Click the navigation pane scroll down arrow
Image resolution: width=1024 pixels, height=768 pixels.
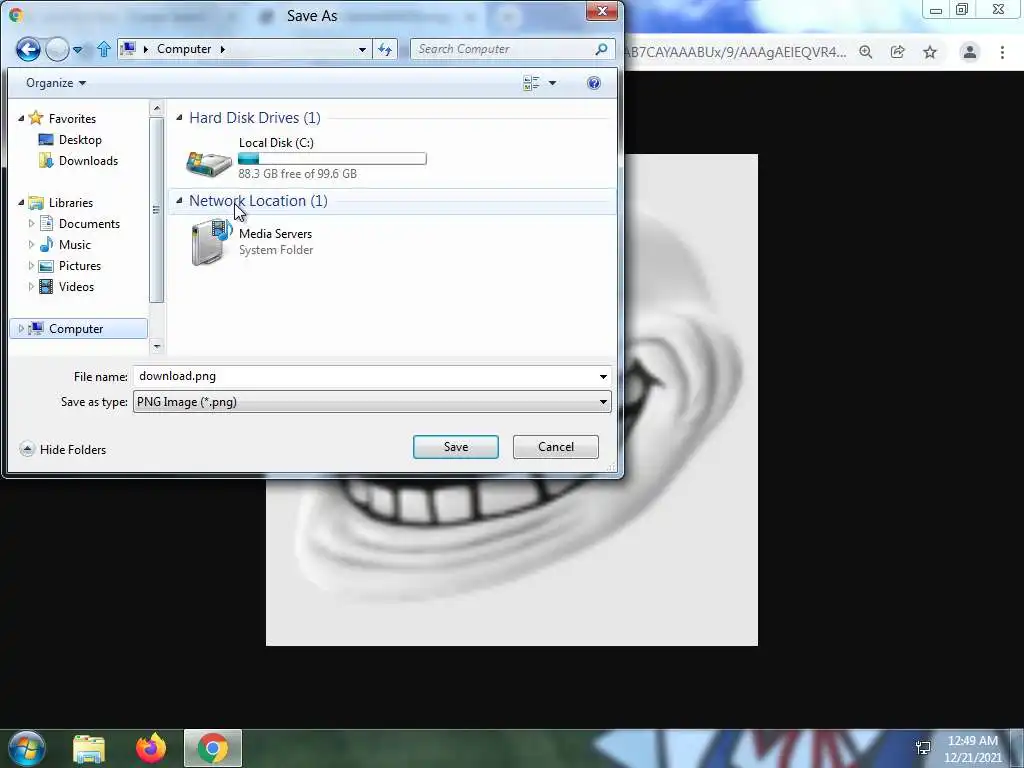[156, 346]
